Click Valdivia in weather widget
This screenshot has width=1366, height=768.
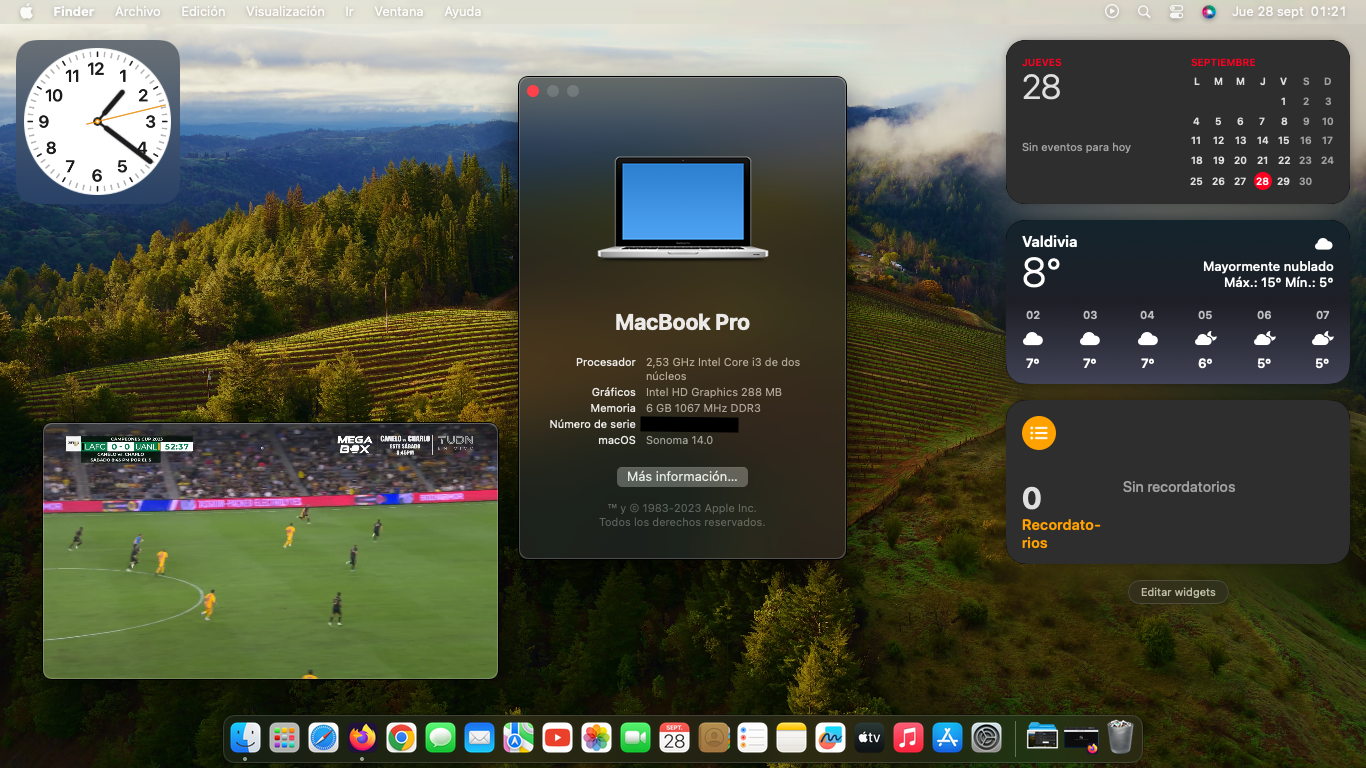pyautogui.click(x=1049, y=242)
